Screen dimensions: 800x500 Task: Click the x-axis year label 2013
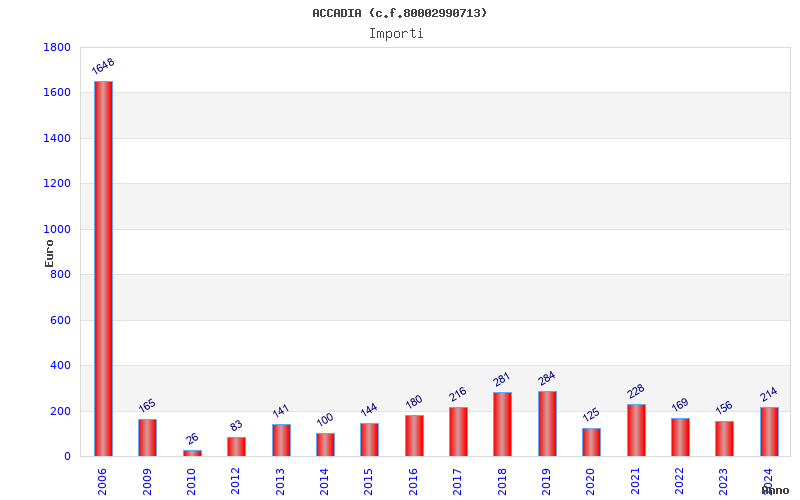pos(280,482)
